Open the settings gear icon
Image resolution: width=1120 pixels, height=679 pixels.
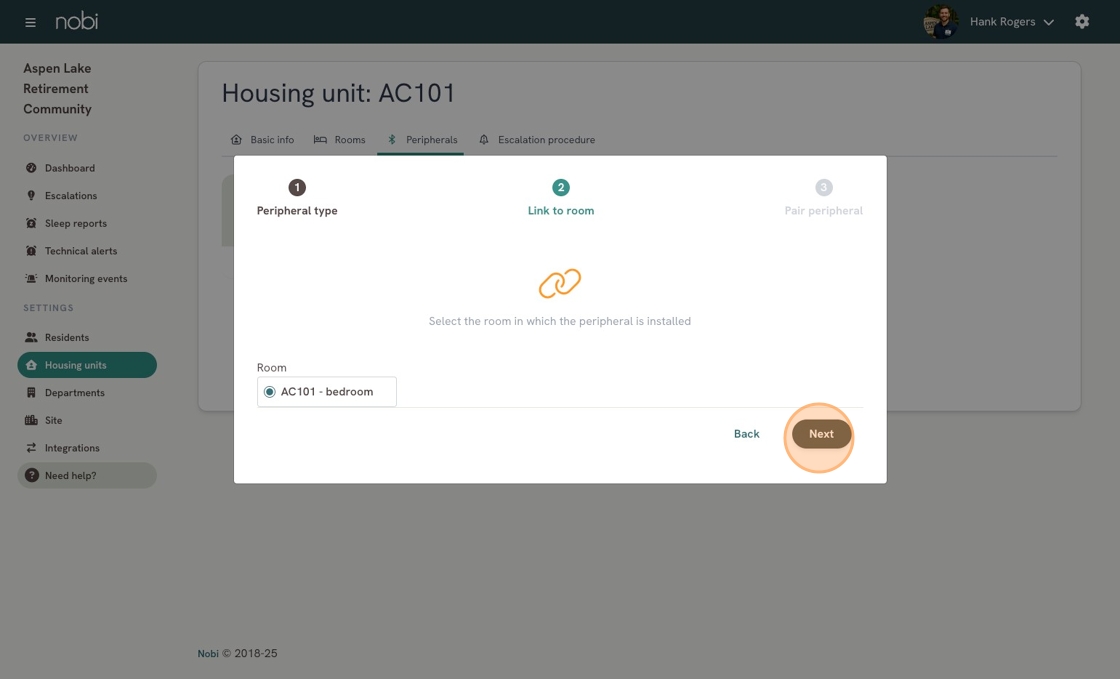[x=1082, y=22]
